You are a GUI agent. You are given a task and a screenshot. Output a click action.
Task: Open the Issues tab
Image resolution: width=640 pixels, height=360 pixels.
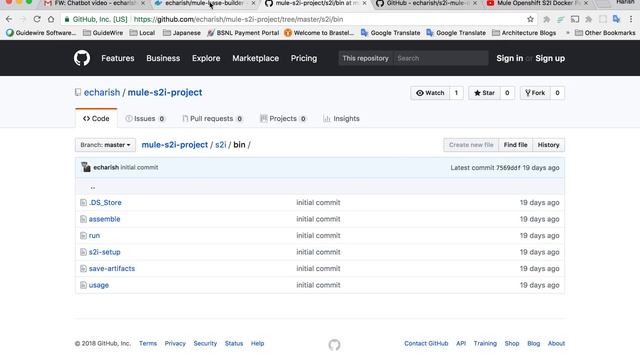point(145,118)
